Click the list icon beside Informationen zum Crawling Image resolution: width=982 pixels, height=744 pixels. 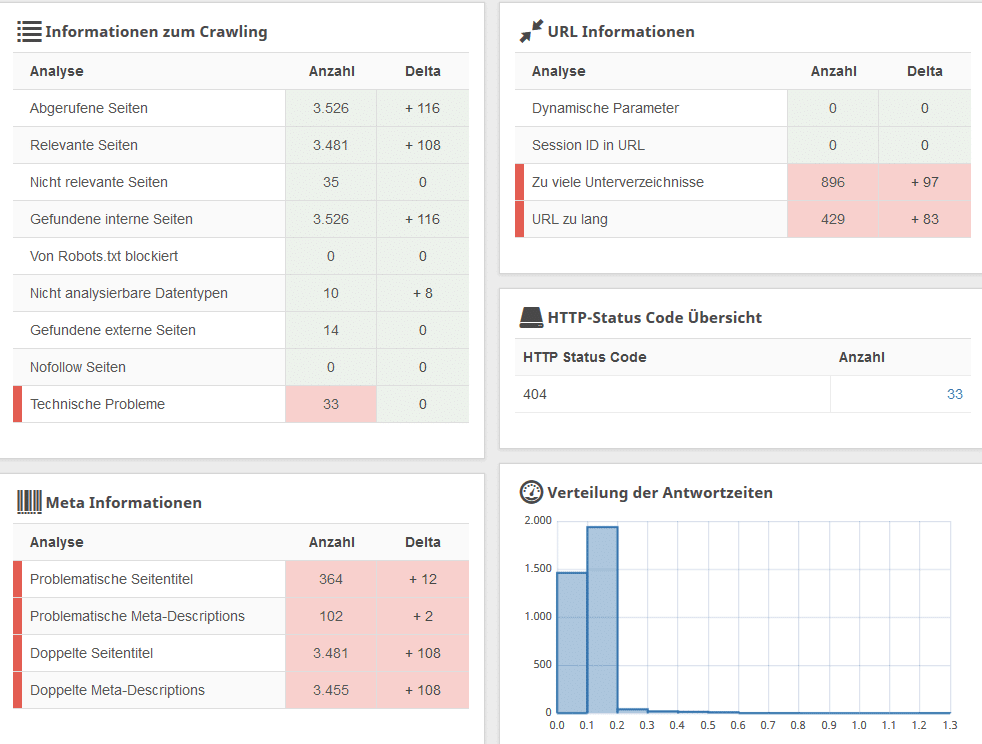pyautogui.click(x=29, y=31)
